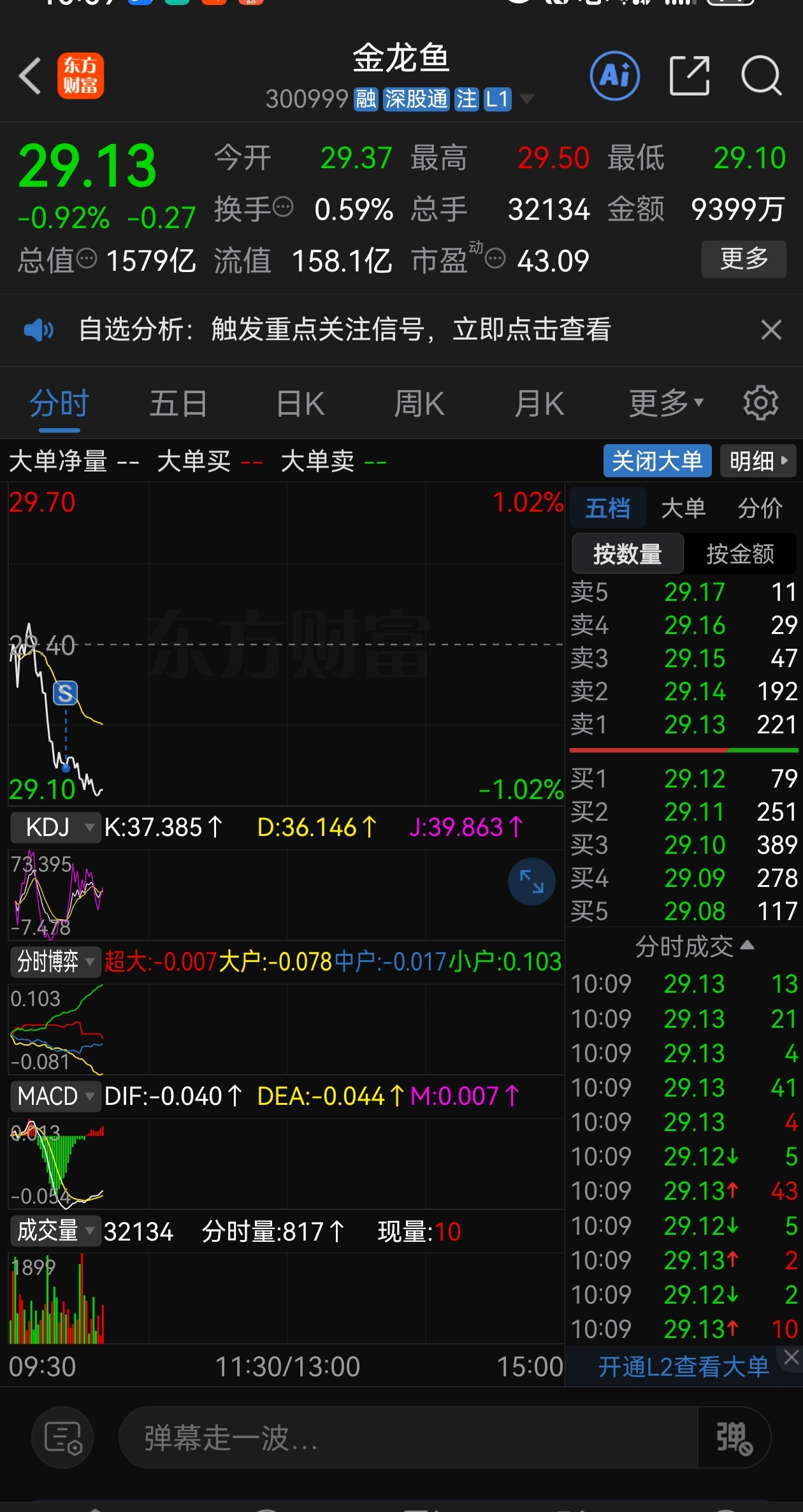Tap the 东方财富 logo icon
The image size is (803, 1512).
coord(81,76)
